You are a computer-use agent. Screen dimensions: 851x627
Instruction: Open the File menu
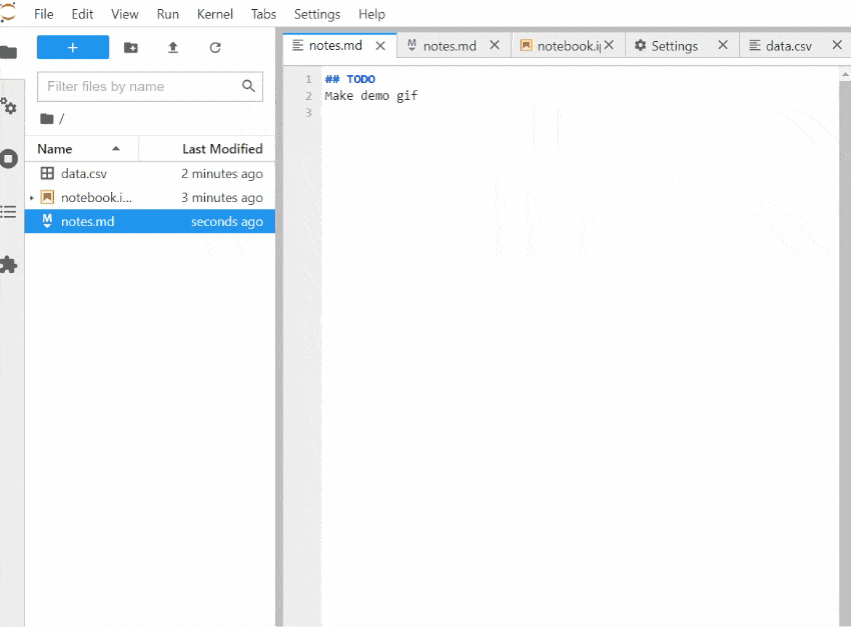point(43,14)
